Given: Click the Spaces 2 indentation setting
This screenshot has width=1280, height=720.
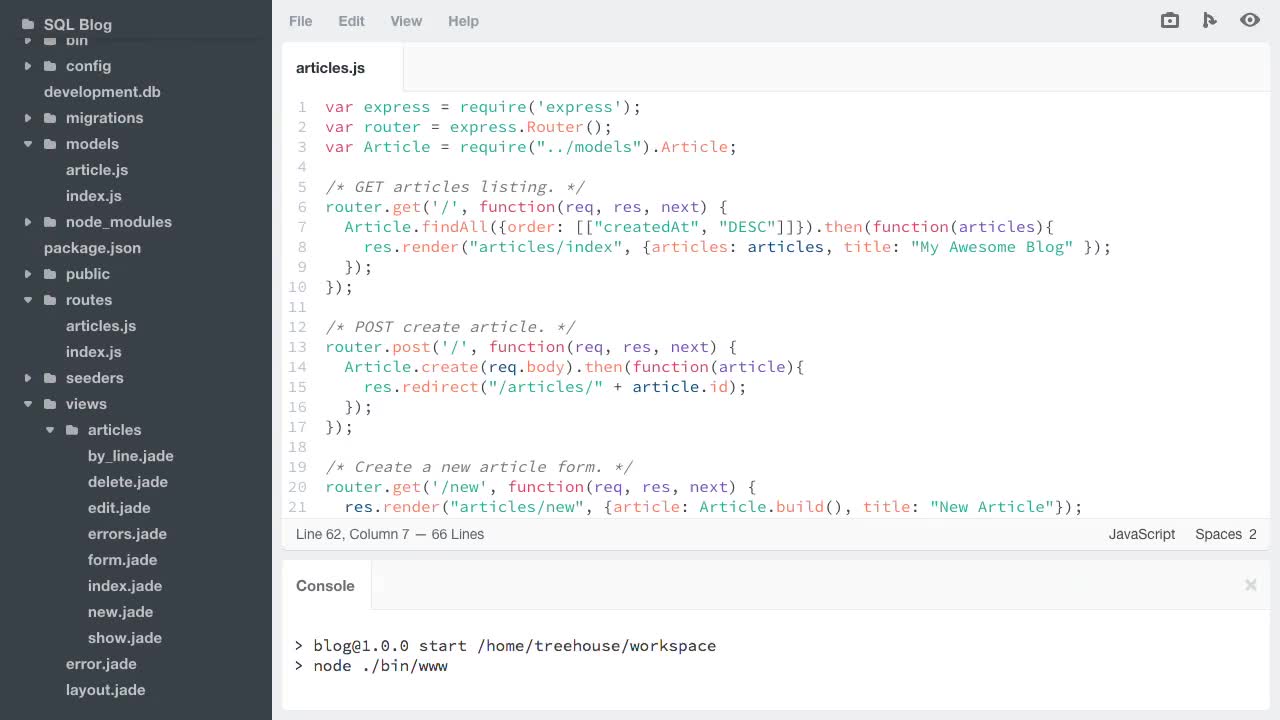Looking at the screenshot, I should click(x=1224, y=534).
